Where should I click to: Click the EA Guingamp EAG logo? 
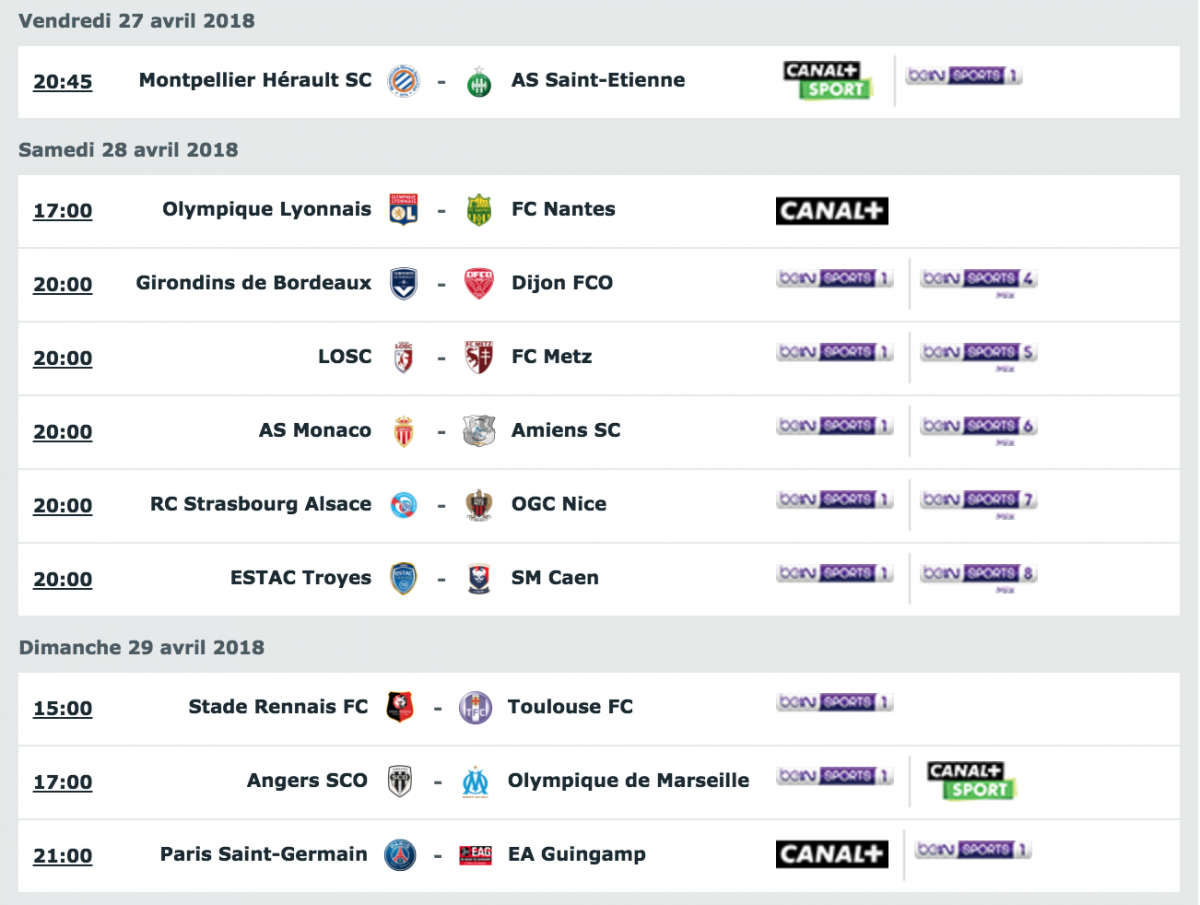[475, 855]
